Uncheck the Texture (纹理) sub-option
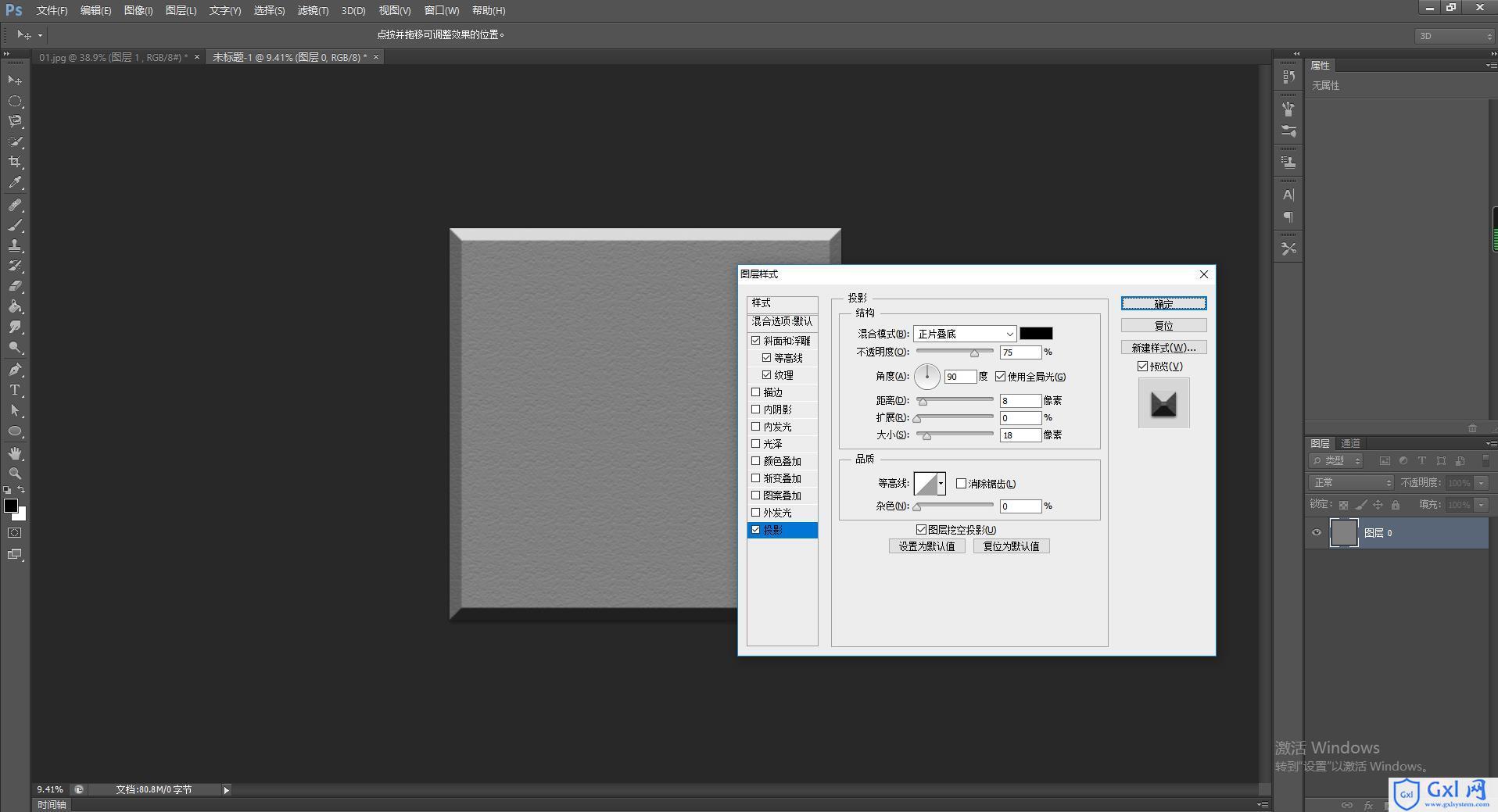This screenshot has height=812, width=1498. (x=767, y=375)
